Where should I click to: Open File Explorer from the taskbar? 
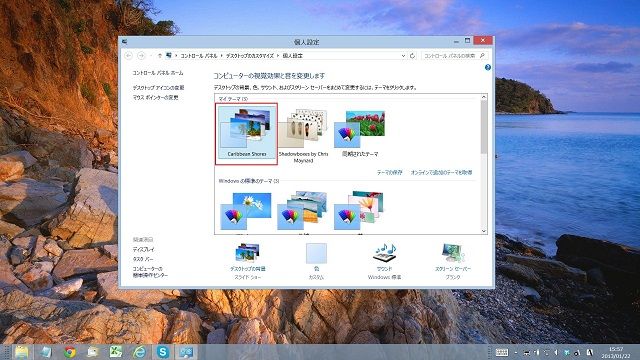(22, 352)
